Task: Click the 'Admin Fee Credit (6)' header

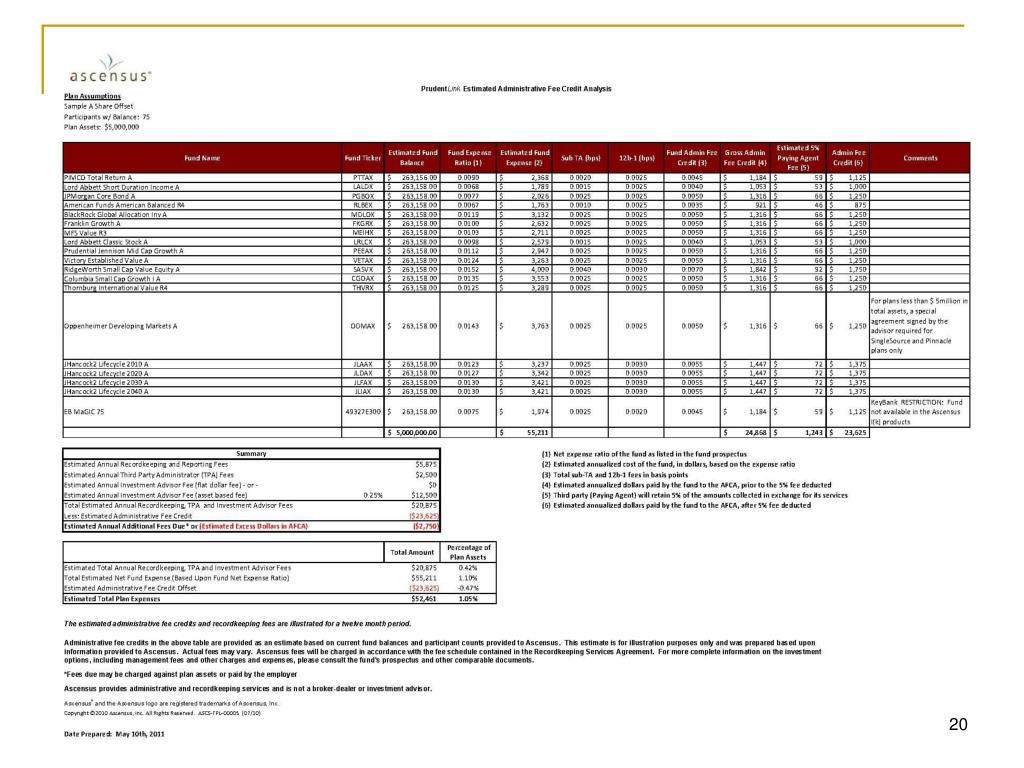Action: [848, 158]
